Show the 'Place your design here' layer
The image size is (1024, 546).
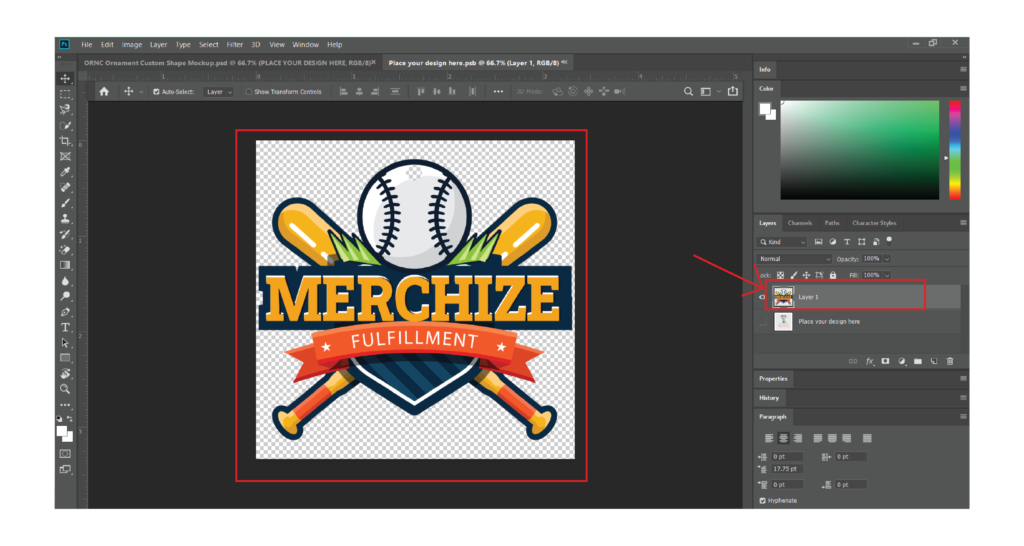[x=762, y=321]
